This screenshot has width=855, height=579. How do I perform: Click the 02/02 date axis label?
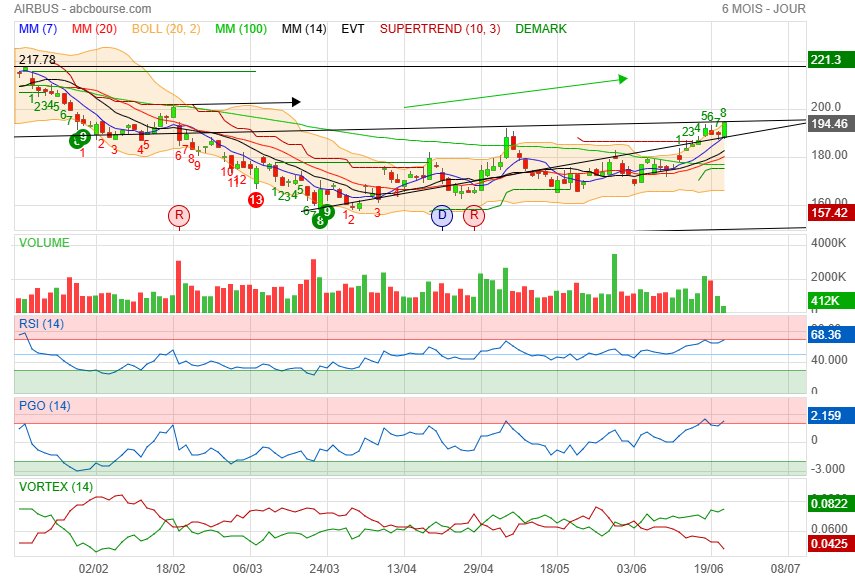click(93, 569)
